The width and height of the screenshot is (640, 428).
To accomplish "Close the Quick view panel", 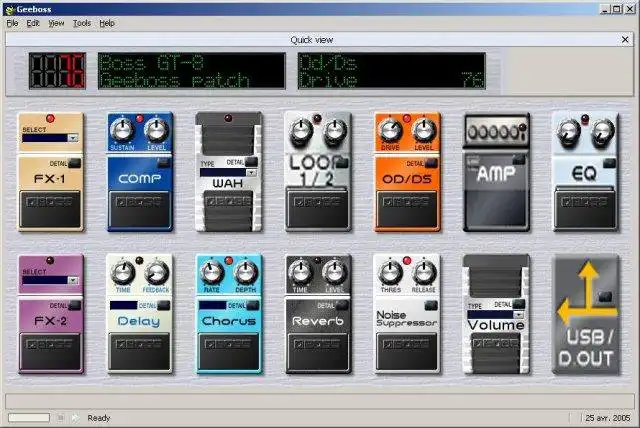I will [x=625, y=40].
